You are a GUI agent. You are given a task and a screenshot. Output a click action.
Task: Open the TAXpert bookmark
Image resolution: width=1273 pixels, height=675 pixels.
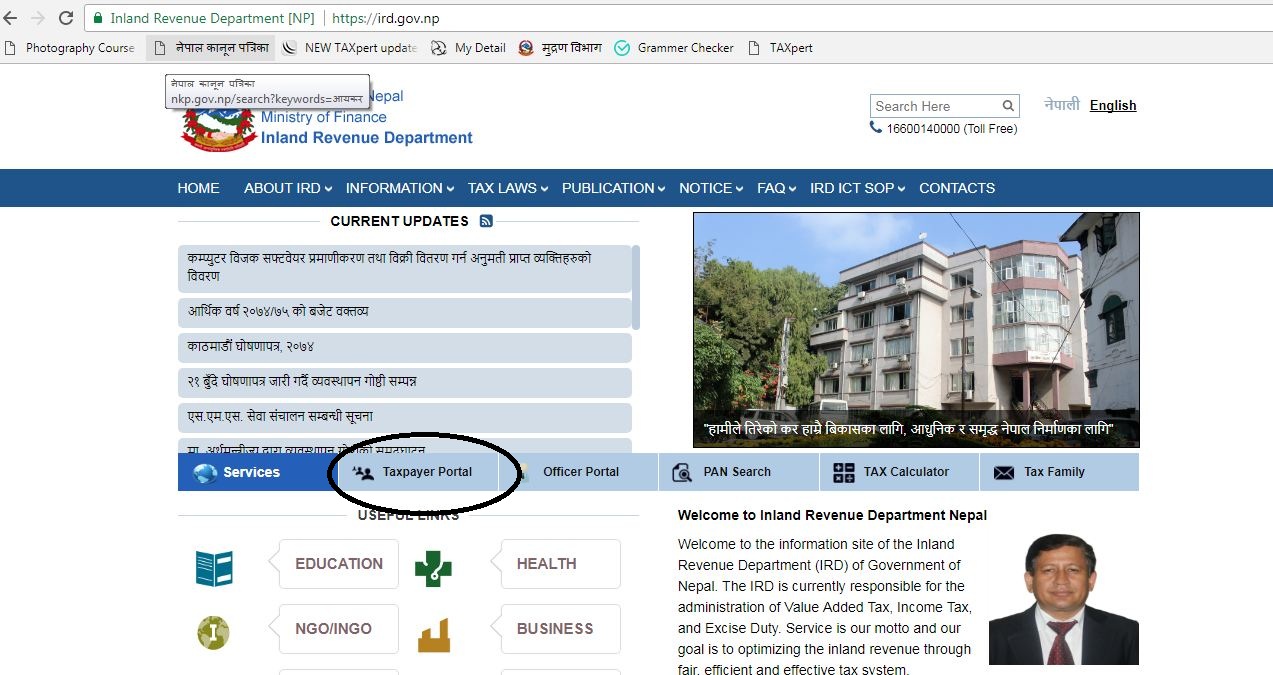point(781,48)
